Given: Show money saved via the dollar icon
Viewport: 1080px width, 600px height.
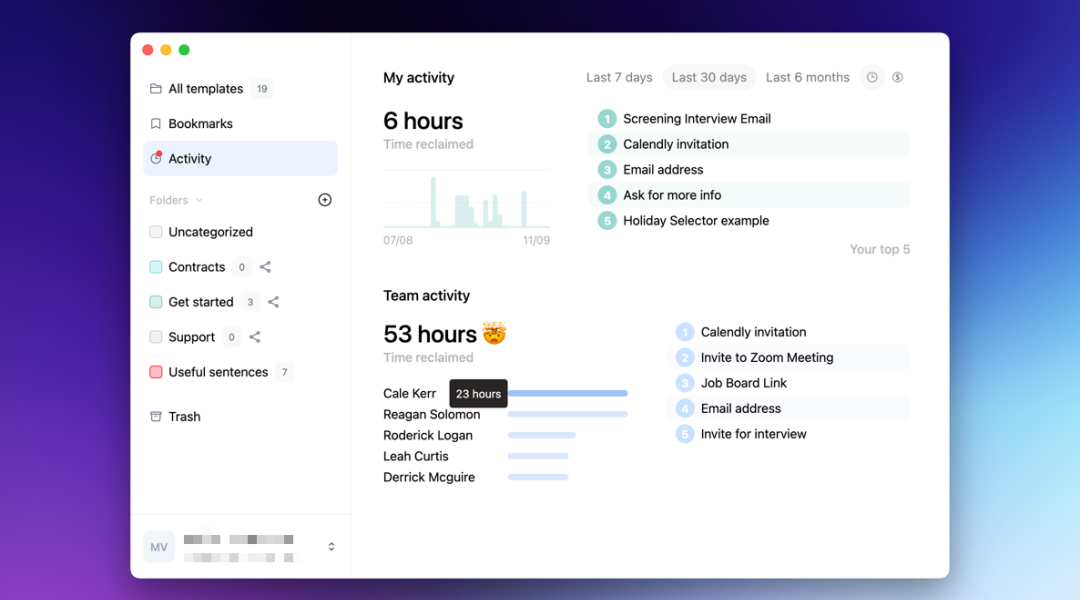Looking at the screenshot, I should (x=897, y=77).
